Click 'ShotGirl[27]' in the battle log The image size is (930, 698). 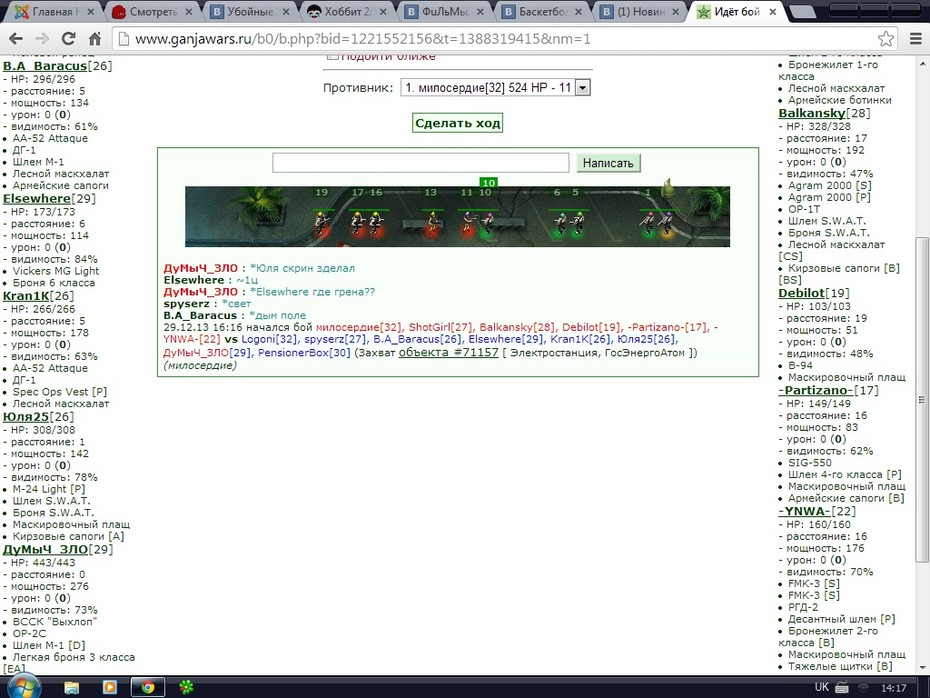(440, 327)
